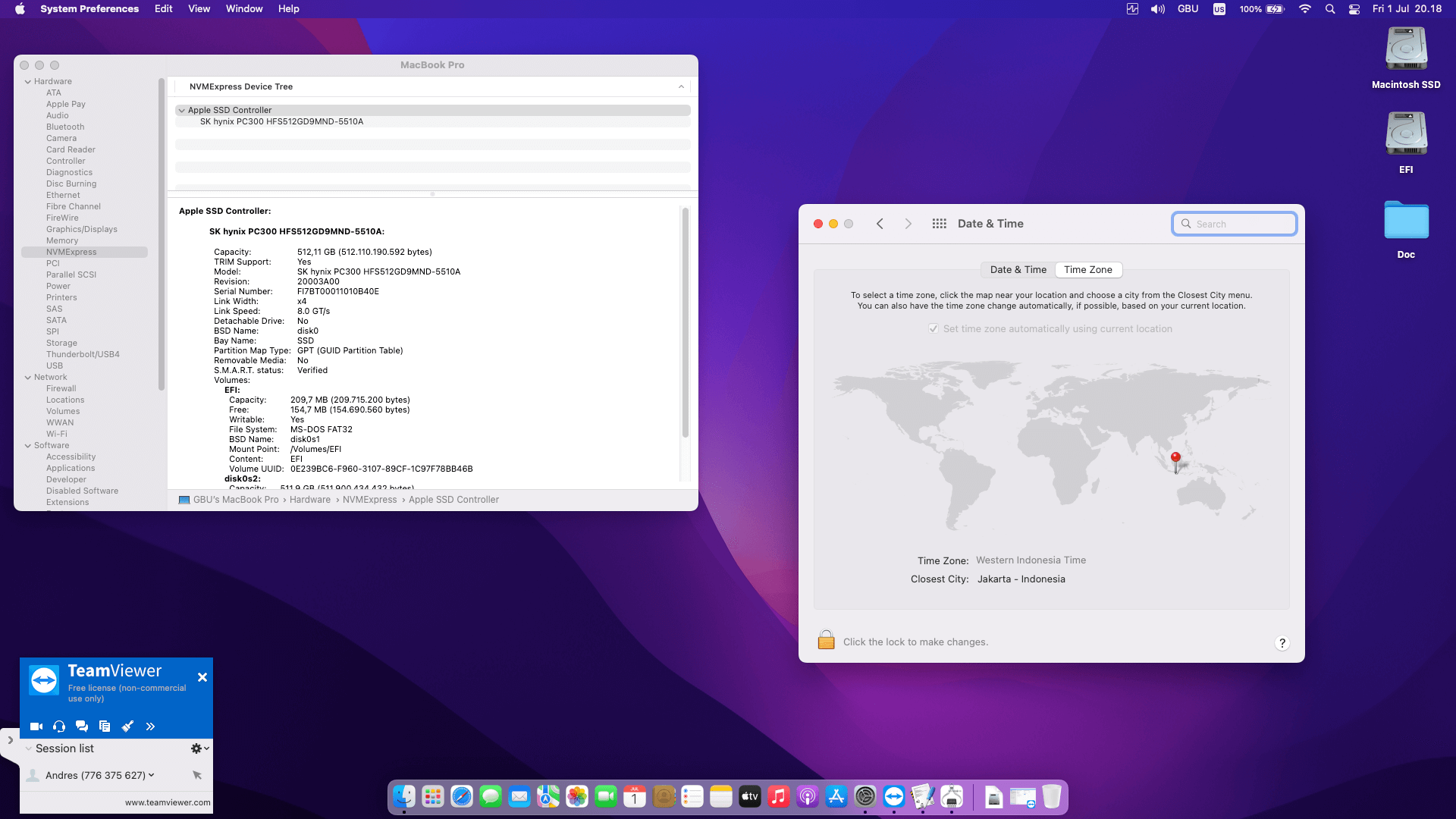Collapse TeamViewer panel with side arrow
This screenshot has width=1456, height=819.
(10, 740)
